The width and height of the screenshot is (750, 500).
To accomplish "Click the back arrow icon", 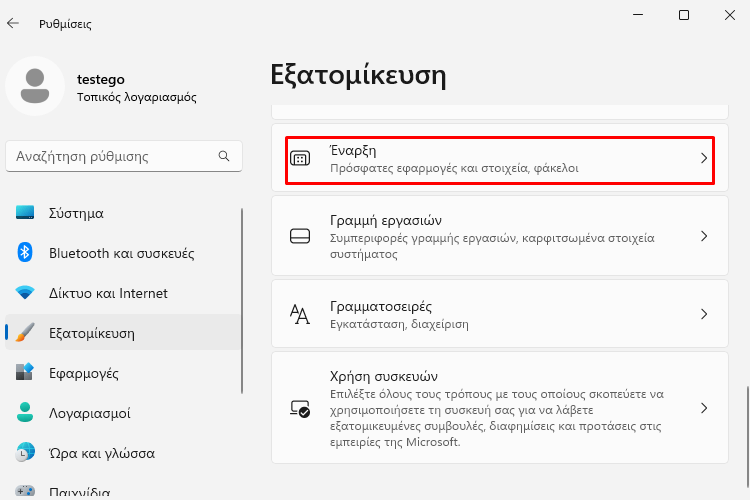I will (x=13, y=23).
